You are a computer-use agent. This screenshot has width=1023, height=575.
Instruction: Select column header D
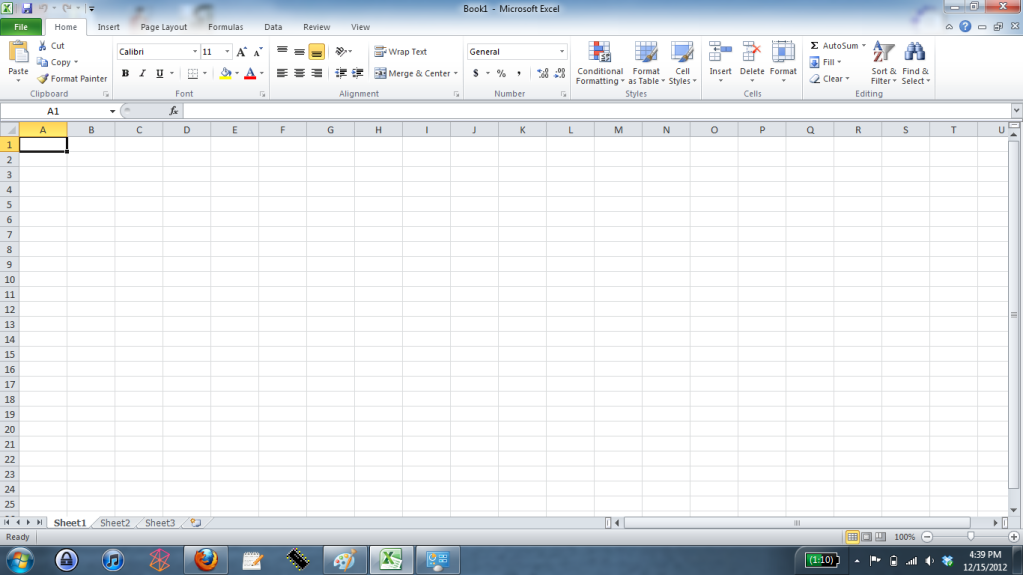[x=187, y=130]
